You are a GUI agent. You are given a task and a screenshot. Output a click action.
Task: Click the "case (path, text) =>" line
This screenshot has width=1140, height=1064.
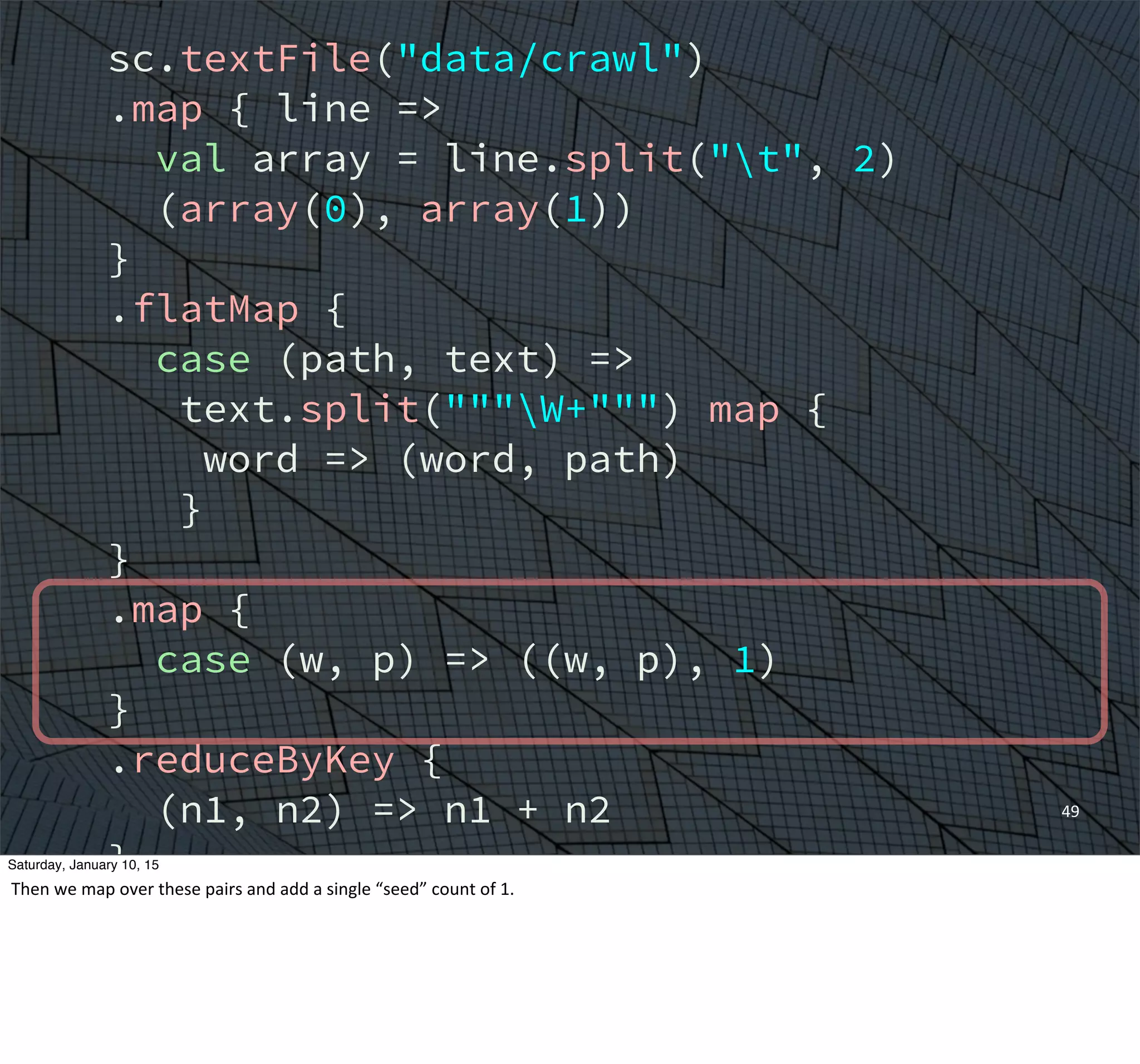395,361
